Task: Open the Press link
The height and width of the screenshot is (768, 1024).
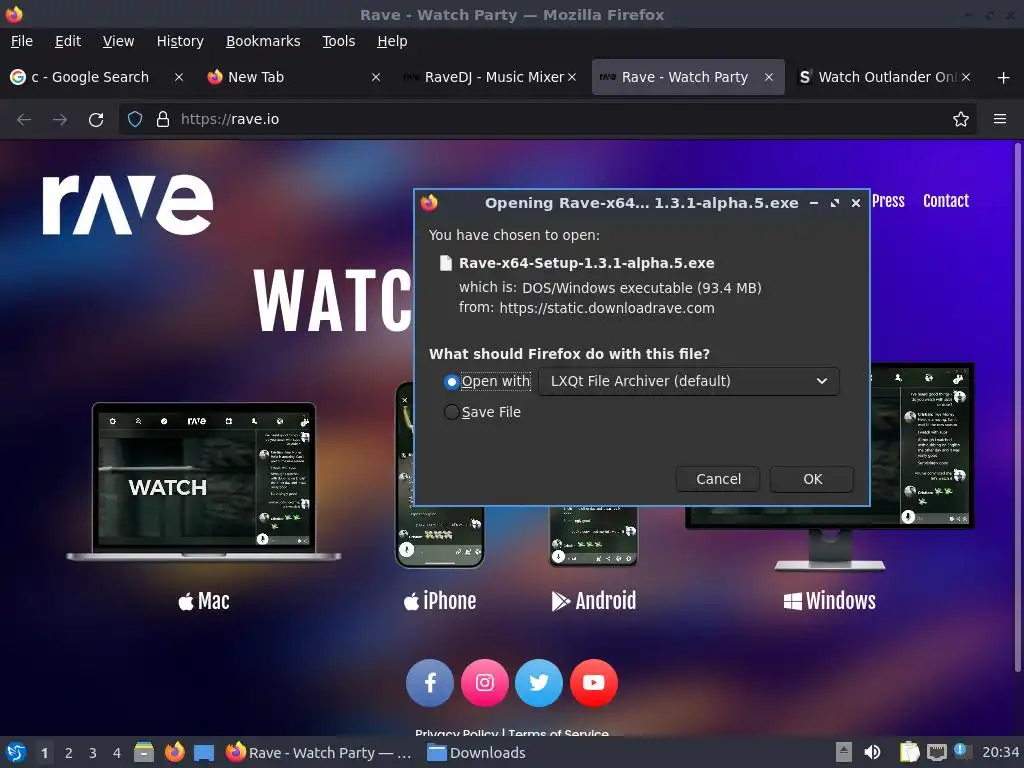Action: coord(888,201)
